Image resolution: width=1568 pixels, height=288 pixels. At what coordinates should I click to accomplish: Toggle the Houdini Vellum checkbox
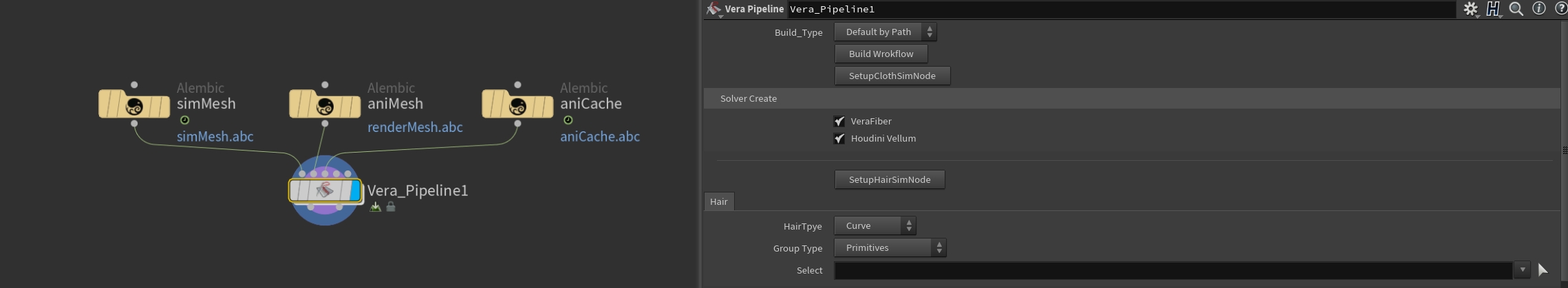(839, 138)
